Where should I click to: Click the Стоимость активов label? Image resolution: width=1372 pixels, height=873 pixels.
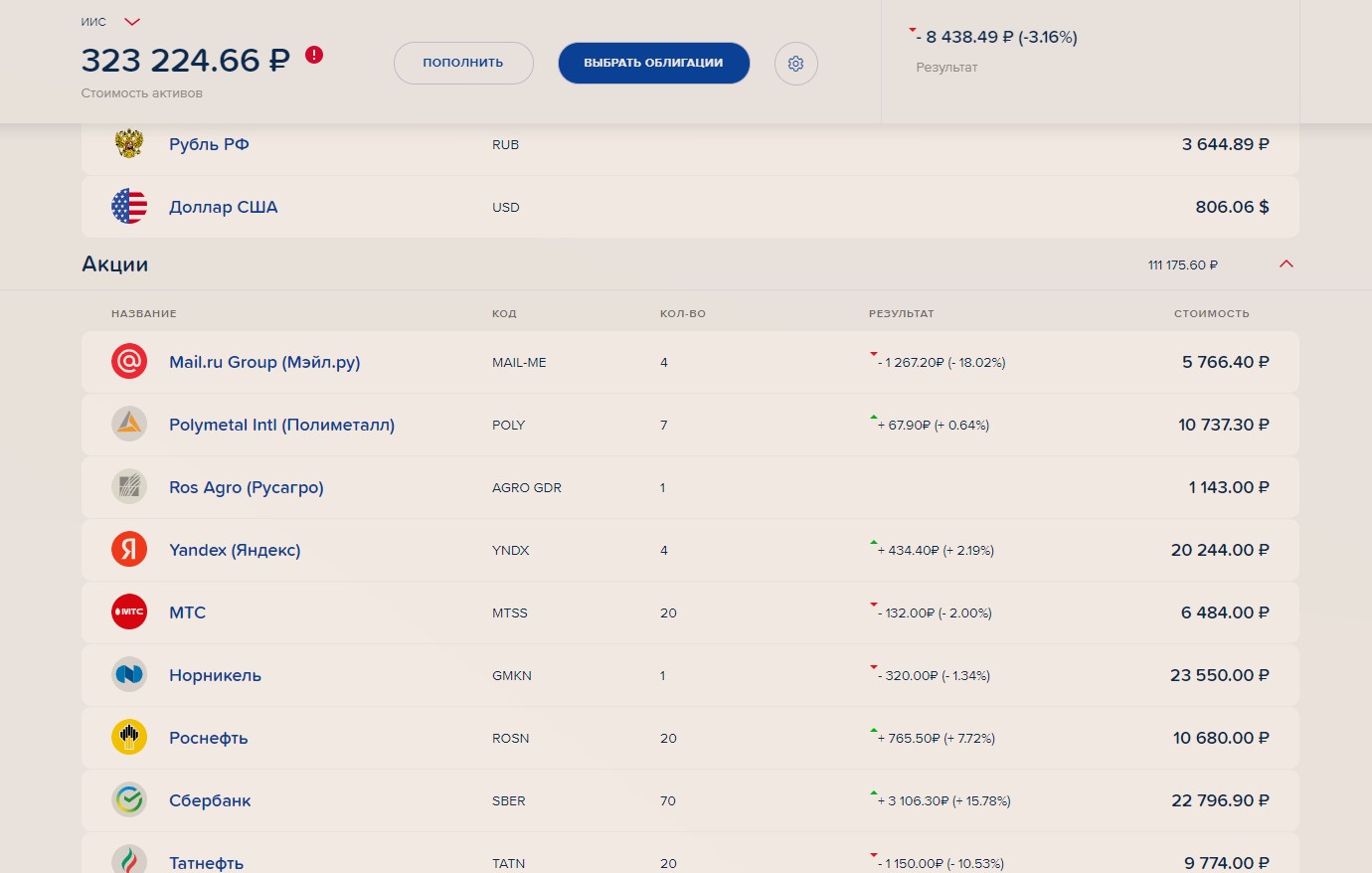pos(142,93)
